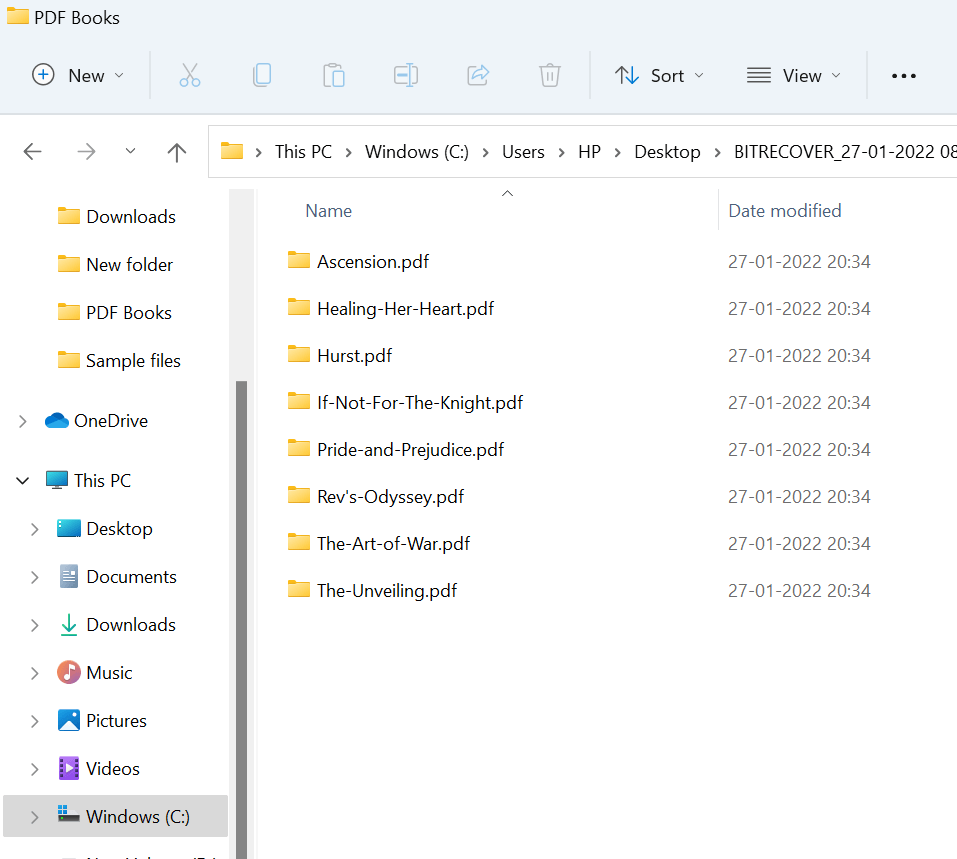Image resolution: width=957 pixels, height=859 pixels.
Task: Click the Cut scissors icon
Action: coord(190,75)
